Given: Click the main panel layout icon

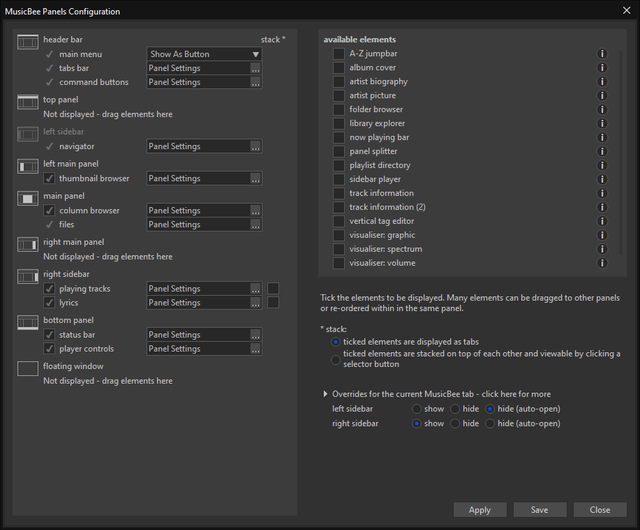Looking at the screenshot, I should [x=28, y=198].
